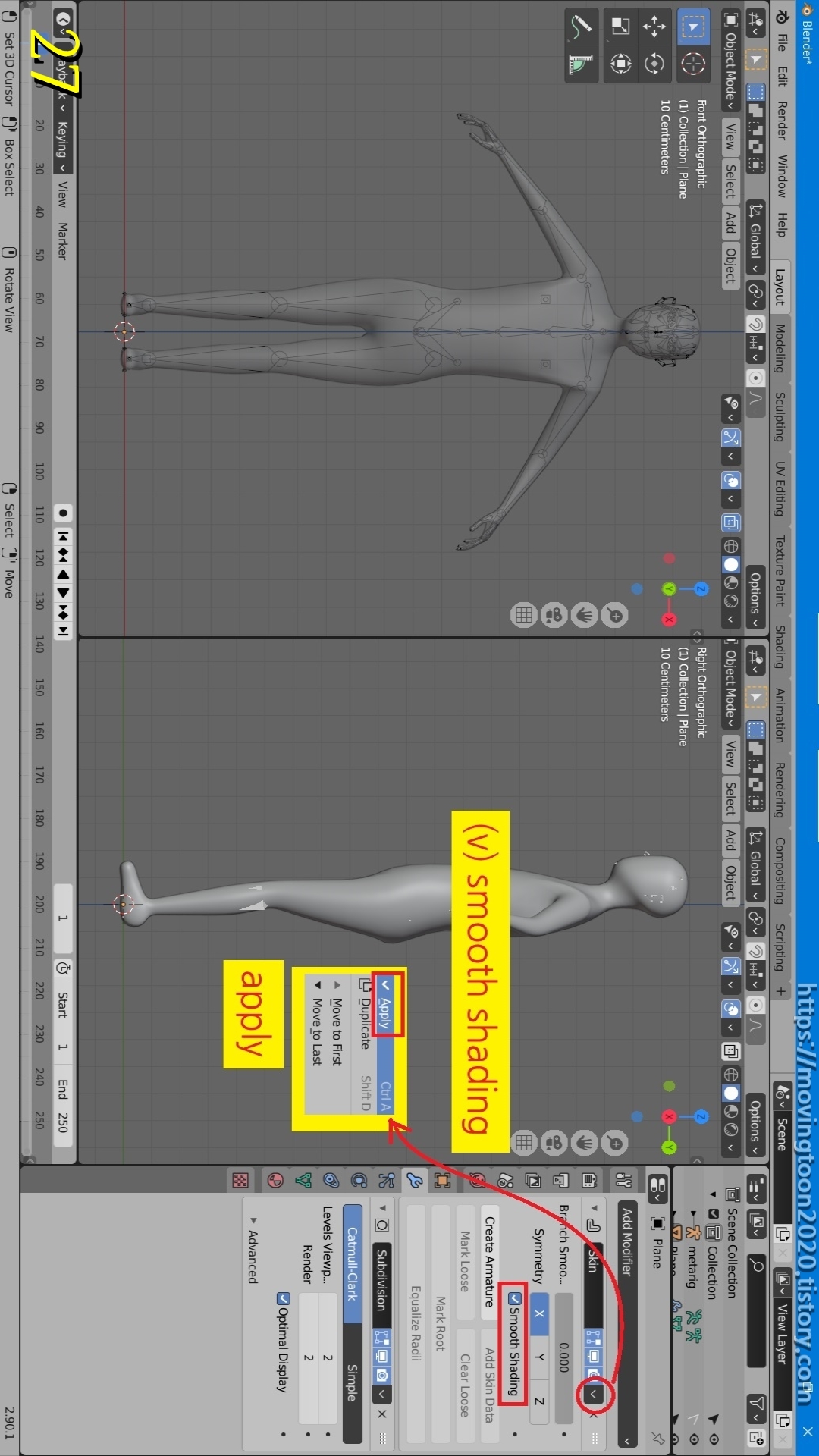Switch perspective/orthographic grid icon in Right viewport

tap(523, 1142)
